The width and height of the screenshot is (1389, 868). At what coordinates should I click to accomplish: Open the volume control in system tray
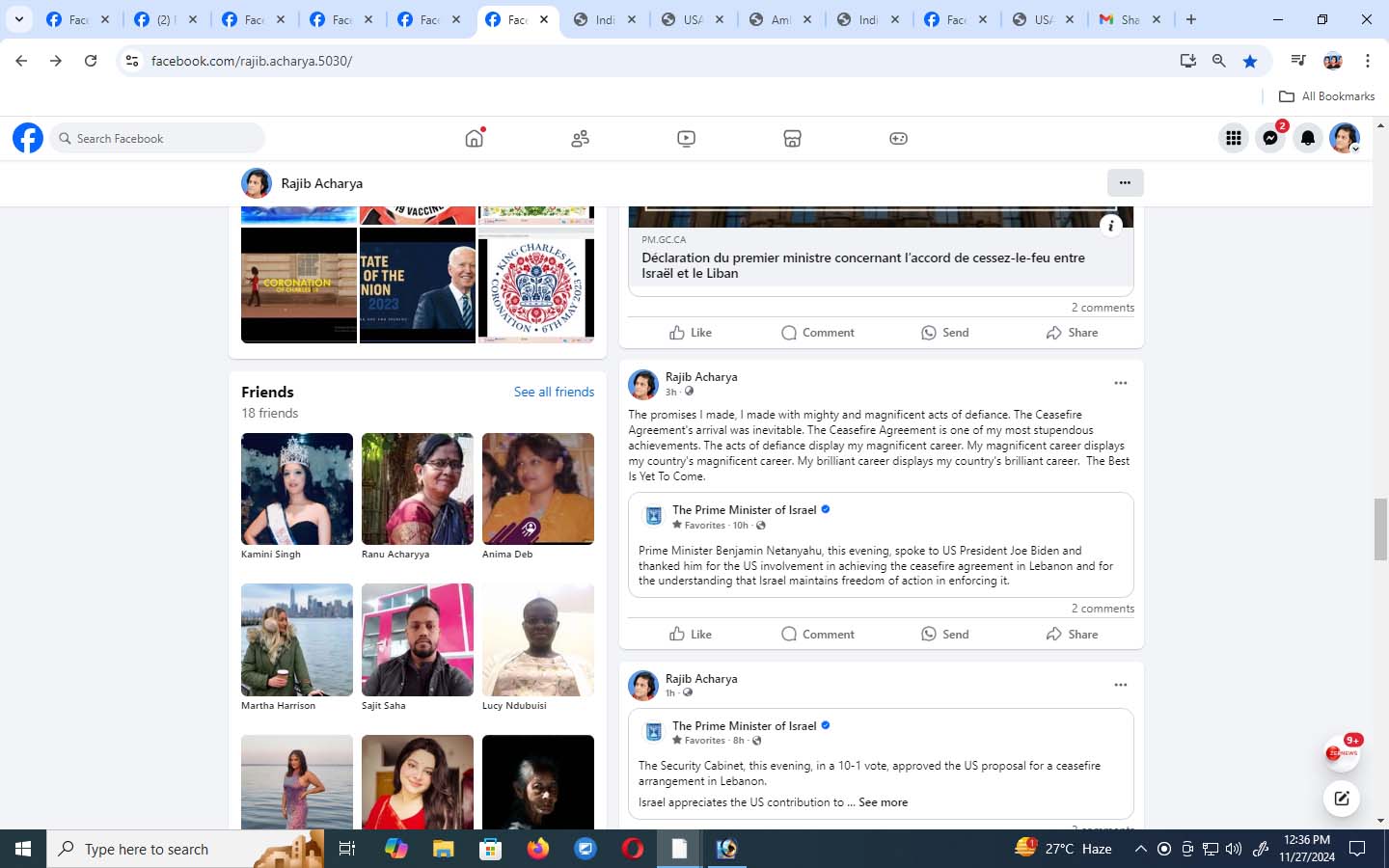1234,849
